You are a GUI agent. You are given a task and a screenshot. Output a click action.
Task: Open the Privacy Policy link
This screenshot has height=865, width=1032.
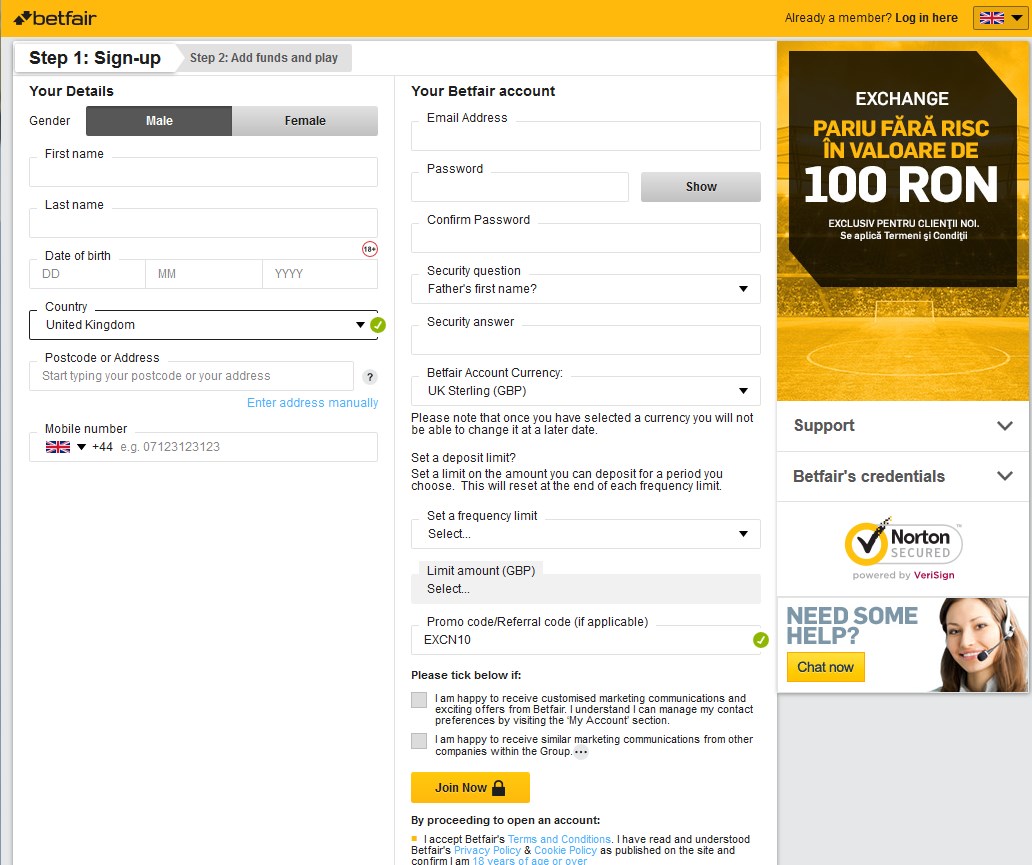pos(487,851)
